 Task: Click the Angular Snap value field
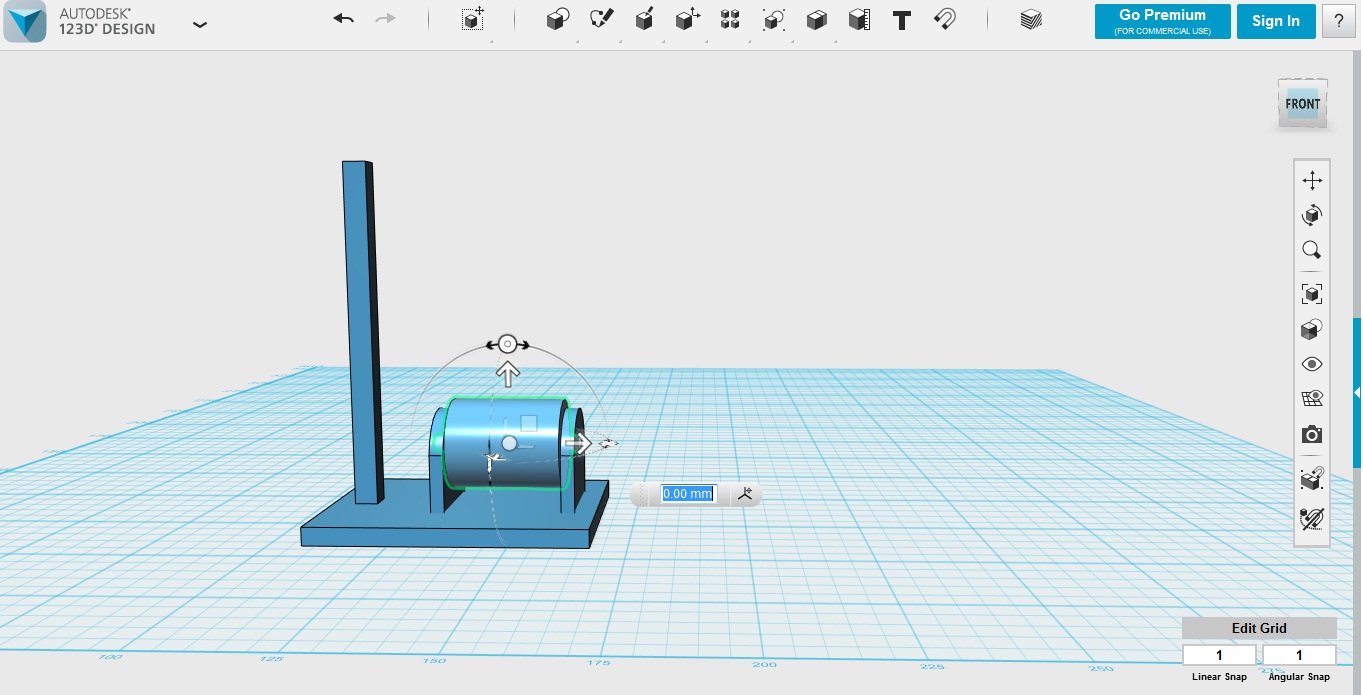(1299, 655)
